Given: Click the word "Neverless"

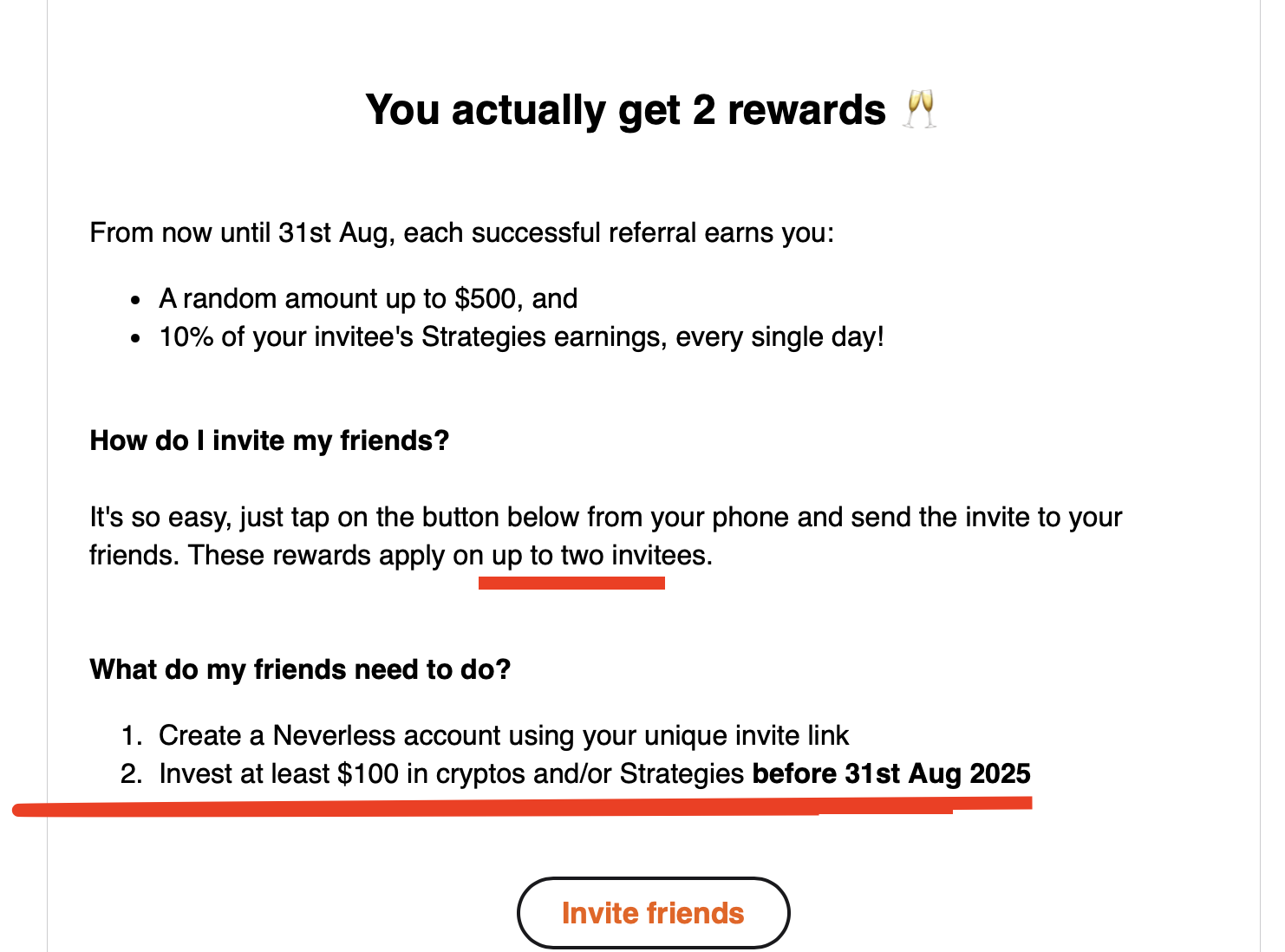Looking at the screenshot, I should (336, 736).
